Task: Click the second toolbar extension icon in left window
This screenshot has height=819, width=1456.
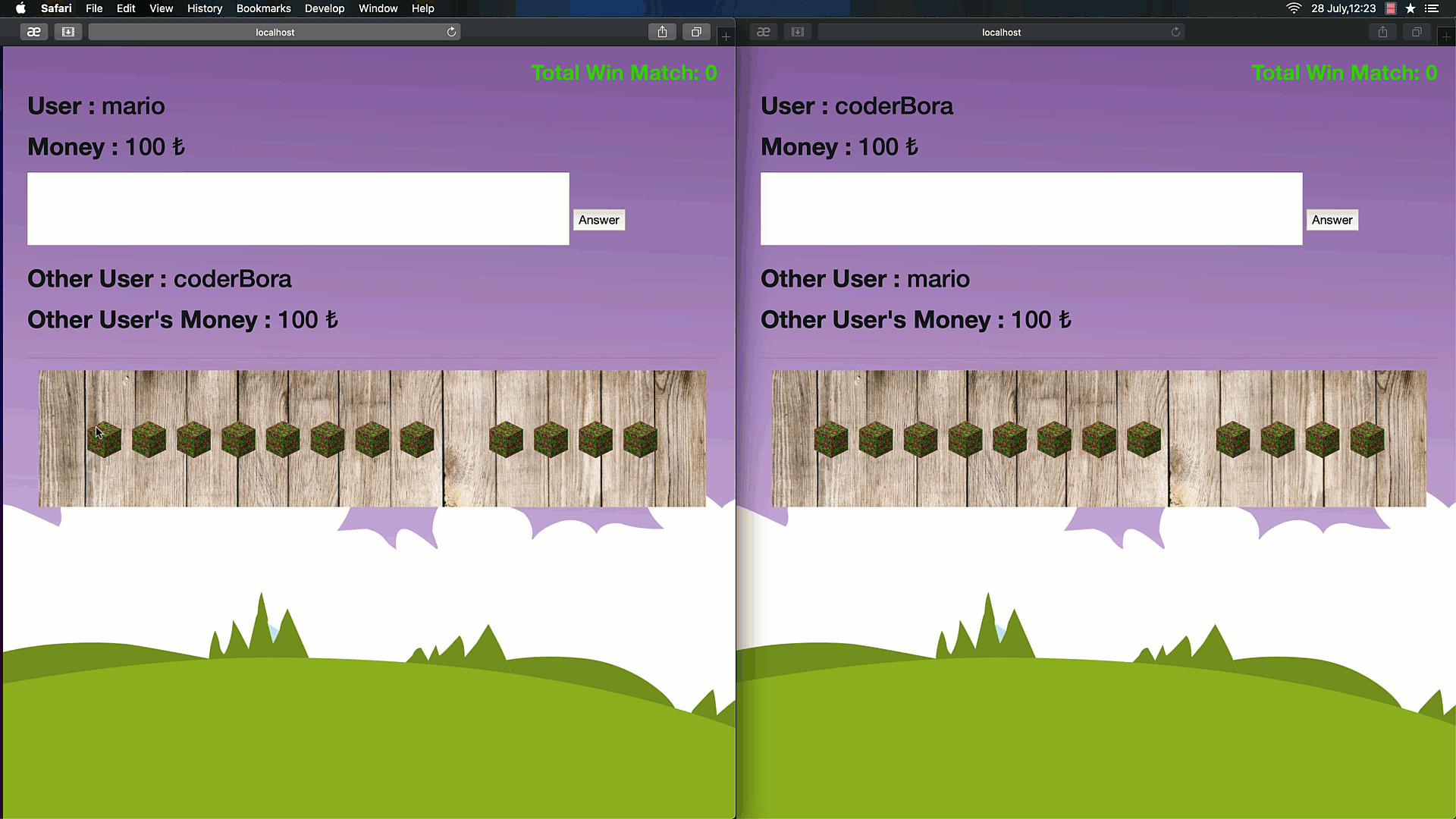Action: pyautogui.click(x=67, y=32)
